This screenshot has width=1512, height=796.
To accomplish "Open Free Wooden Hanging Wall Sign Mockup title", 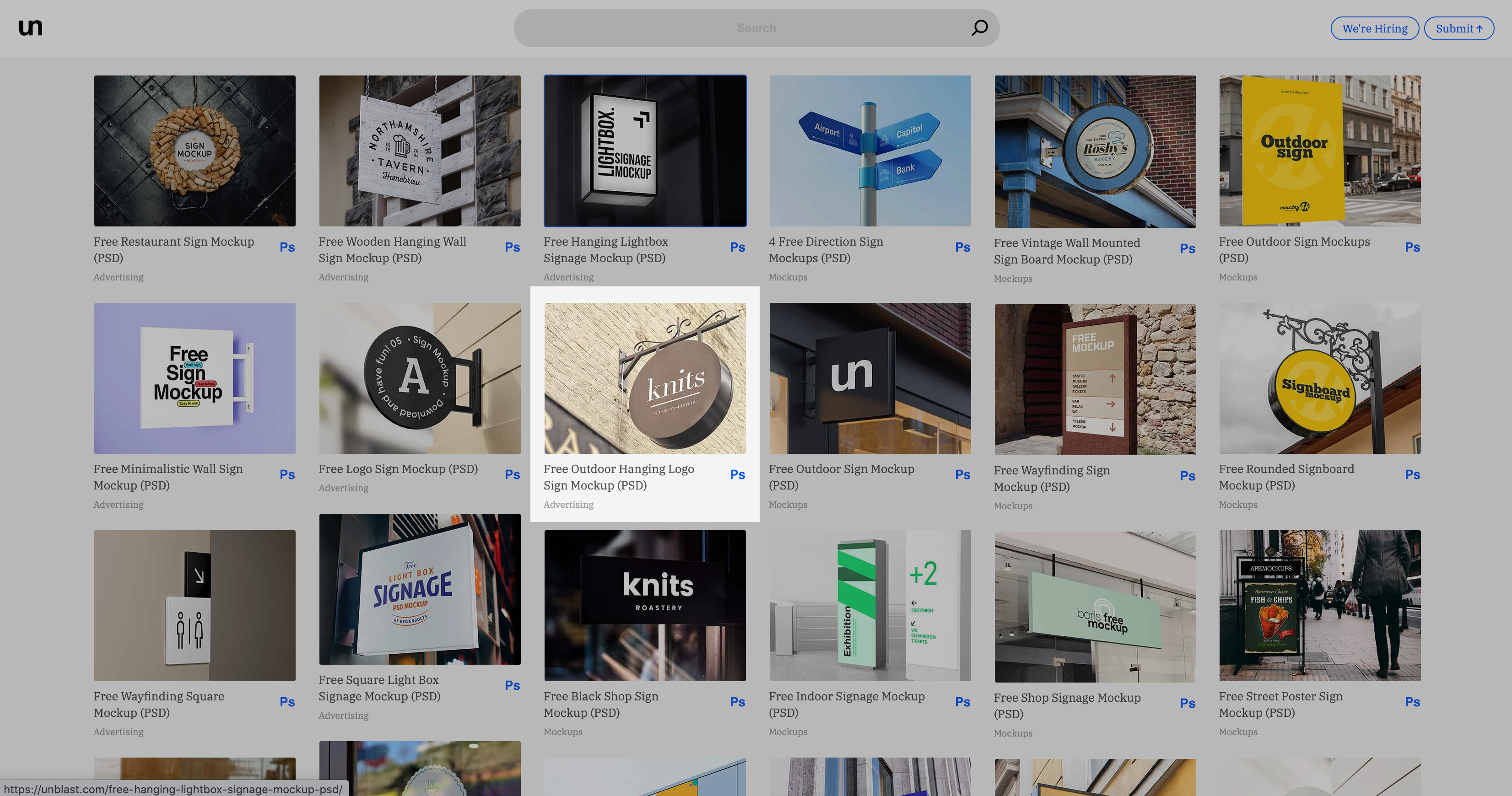I will (x=392, y=249).
